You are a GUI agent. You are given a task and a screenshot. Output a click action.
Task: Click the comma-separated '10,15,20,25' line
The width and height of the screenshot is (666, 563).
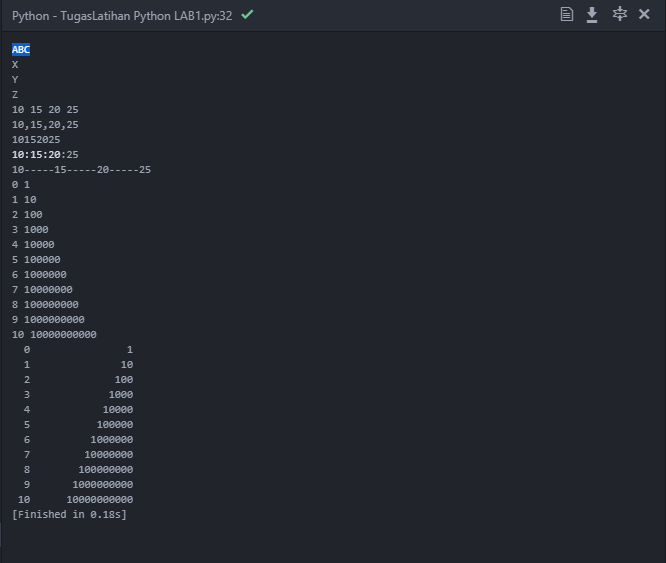tap(45, 125)
